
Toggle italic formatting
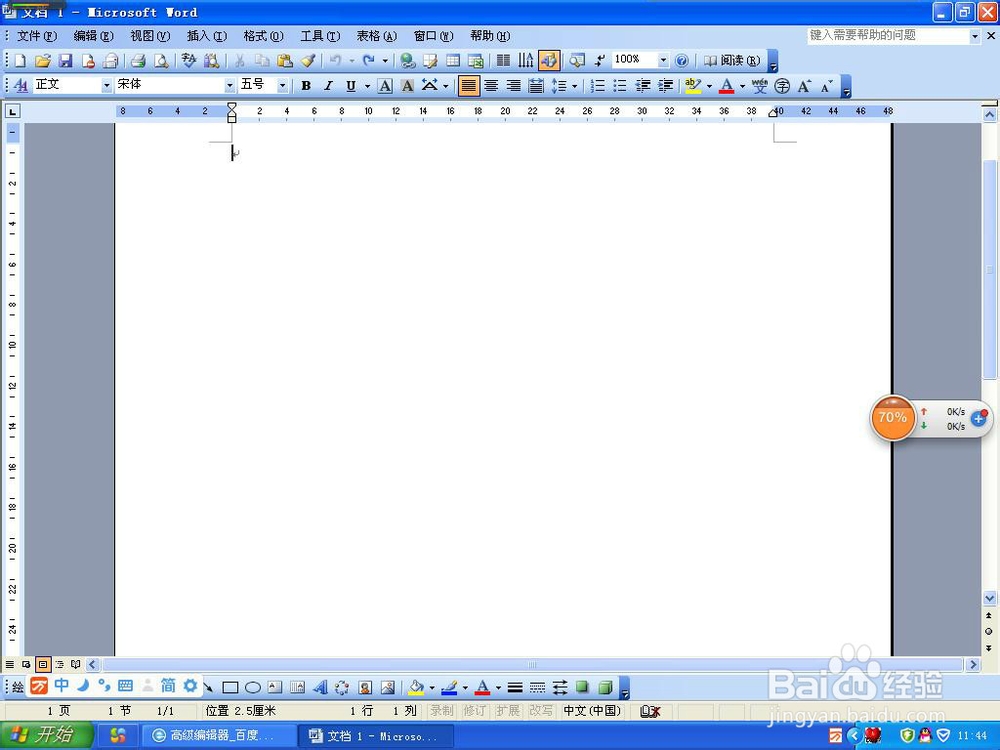coord(328,85)
